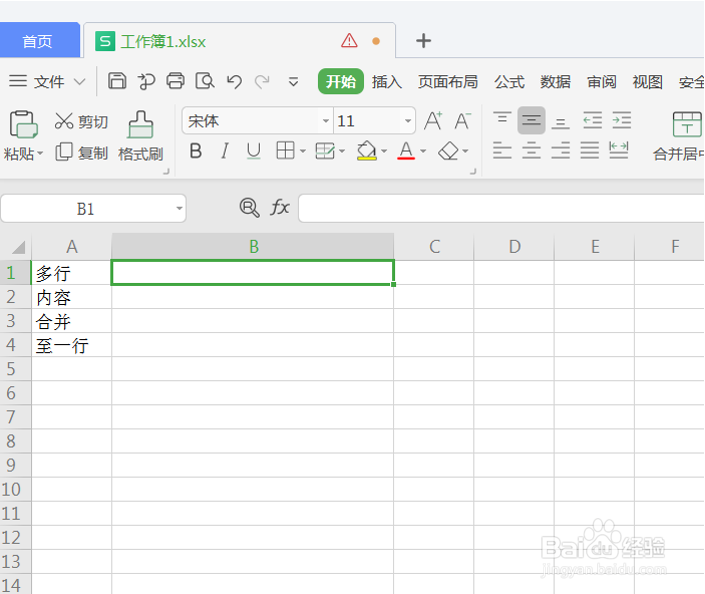Apply red font color A
705x594 pixels.
406,151
